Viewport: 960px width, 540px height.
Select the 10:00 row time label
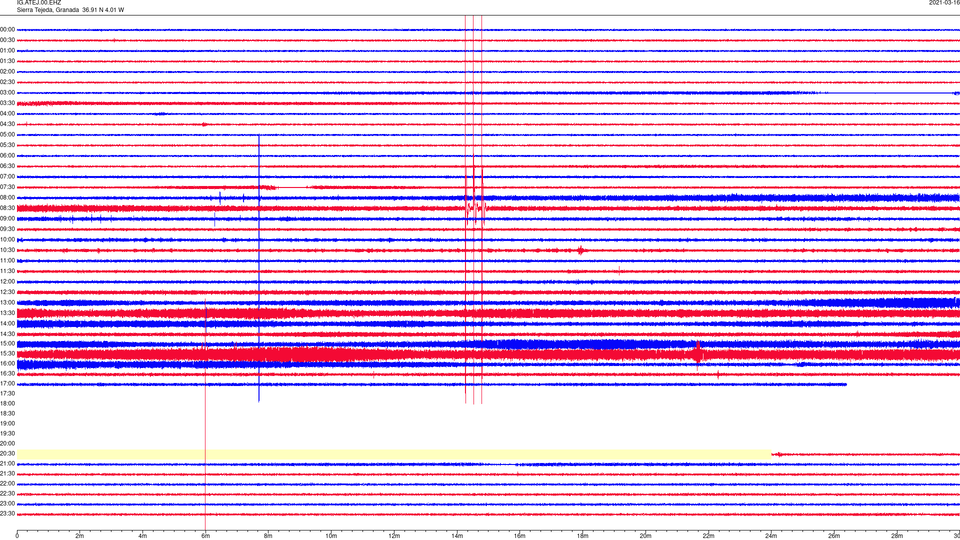tap(7, 239)
